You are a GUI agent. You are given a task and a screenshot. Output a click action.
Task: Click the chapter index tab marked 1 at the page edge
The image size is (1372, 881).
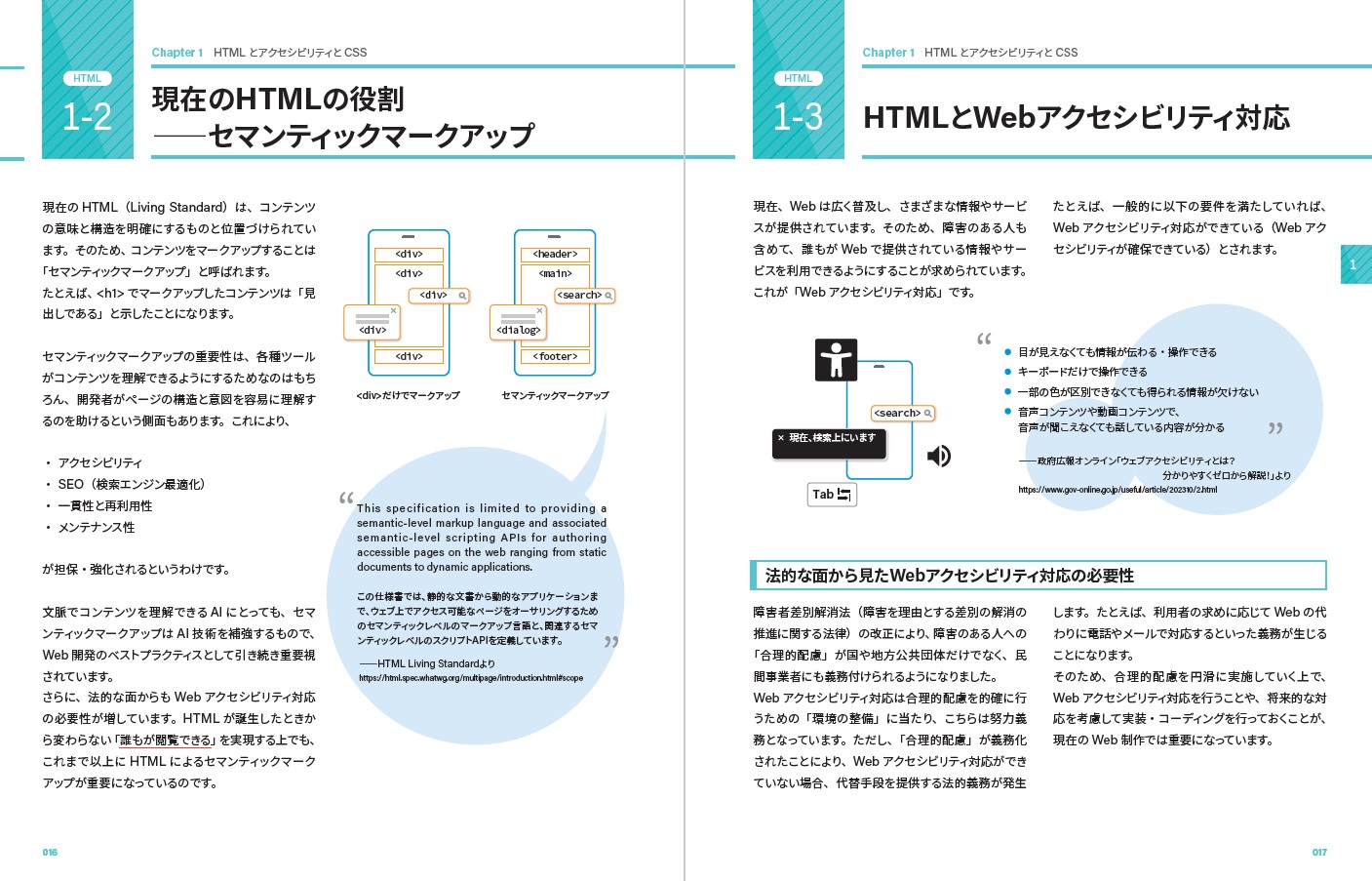(1355, 264)
